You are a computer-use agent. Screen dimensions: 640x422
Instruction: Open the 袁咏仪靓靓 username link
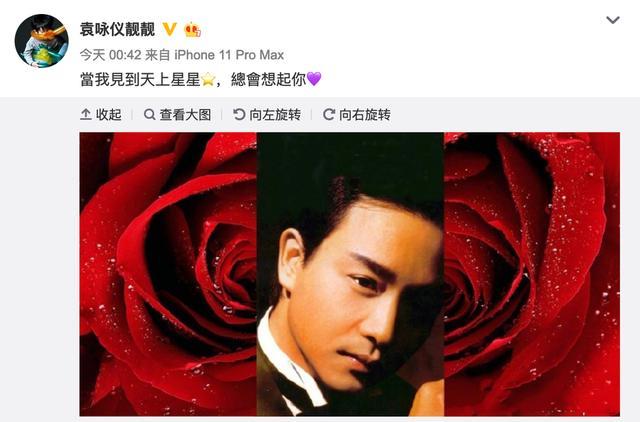point(118,29)
